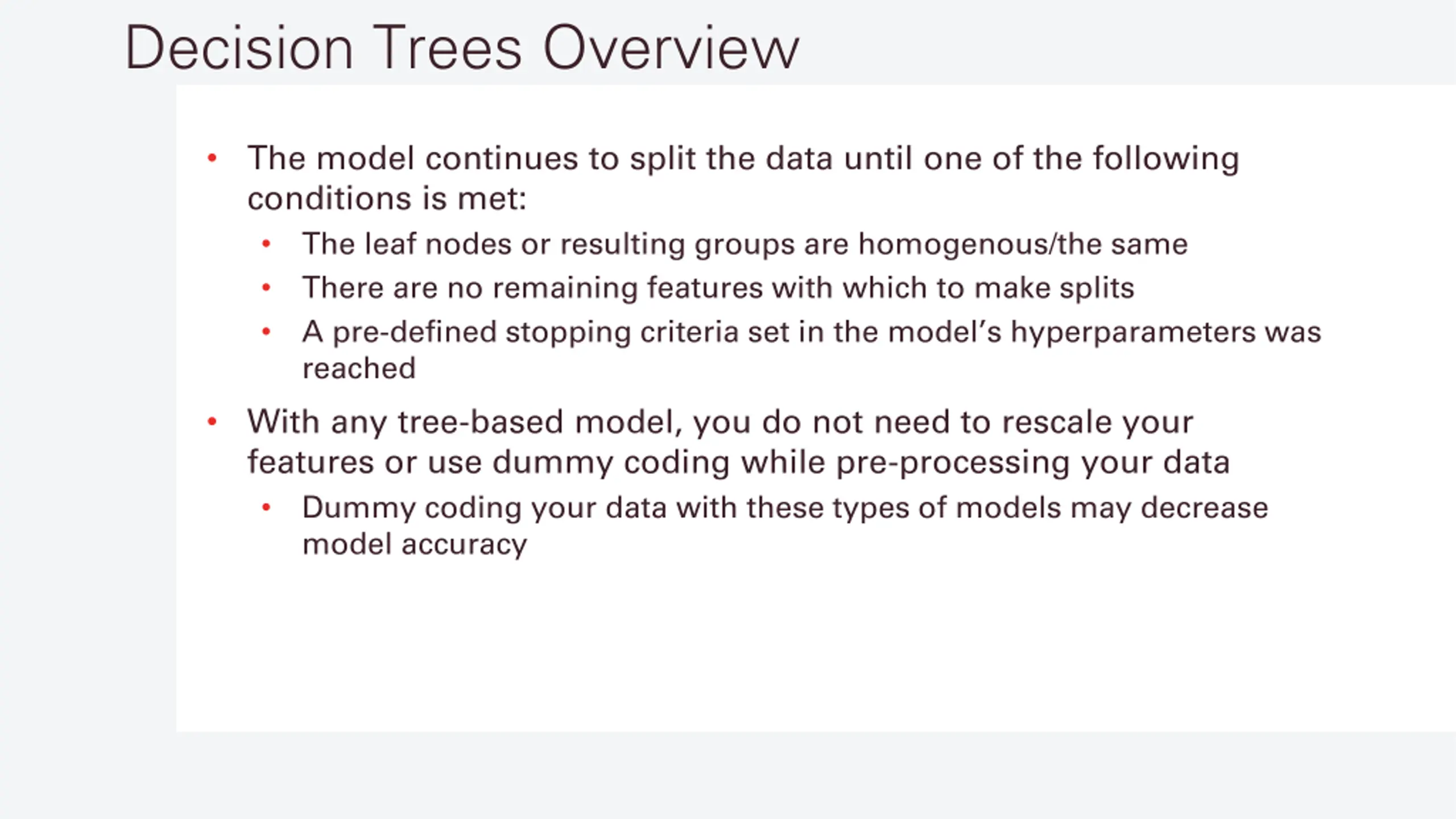Click the text "conditions is met:"

click(x=387, y=198)
